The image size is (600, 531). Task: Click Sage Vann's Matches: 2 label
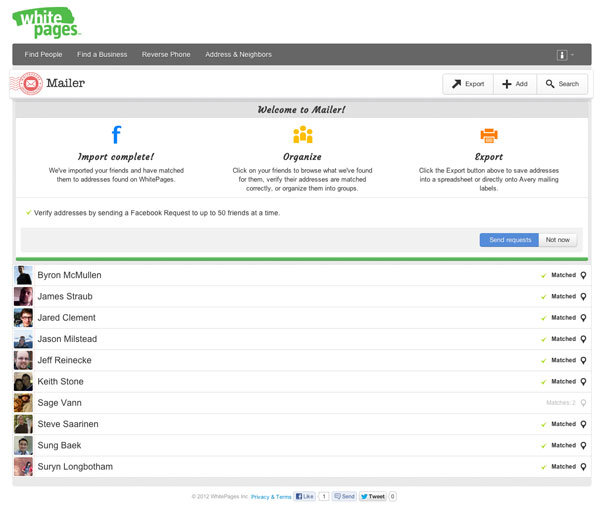tap(561, 403)
